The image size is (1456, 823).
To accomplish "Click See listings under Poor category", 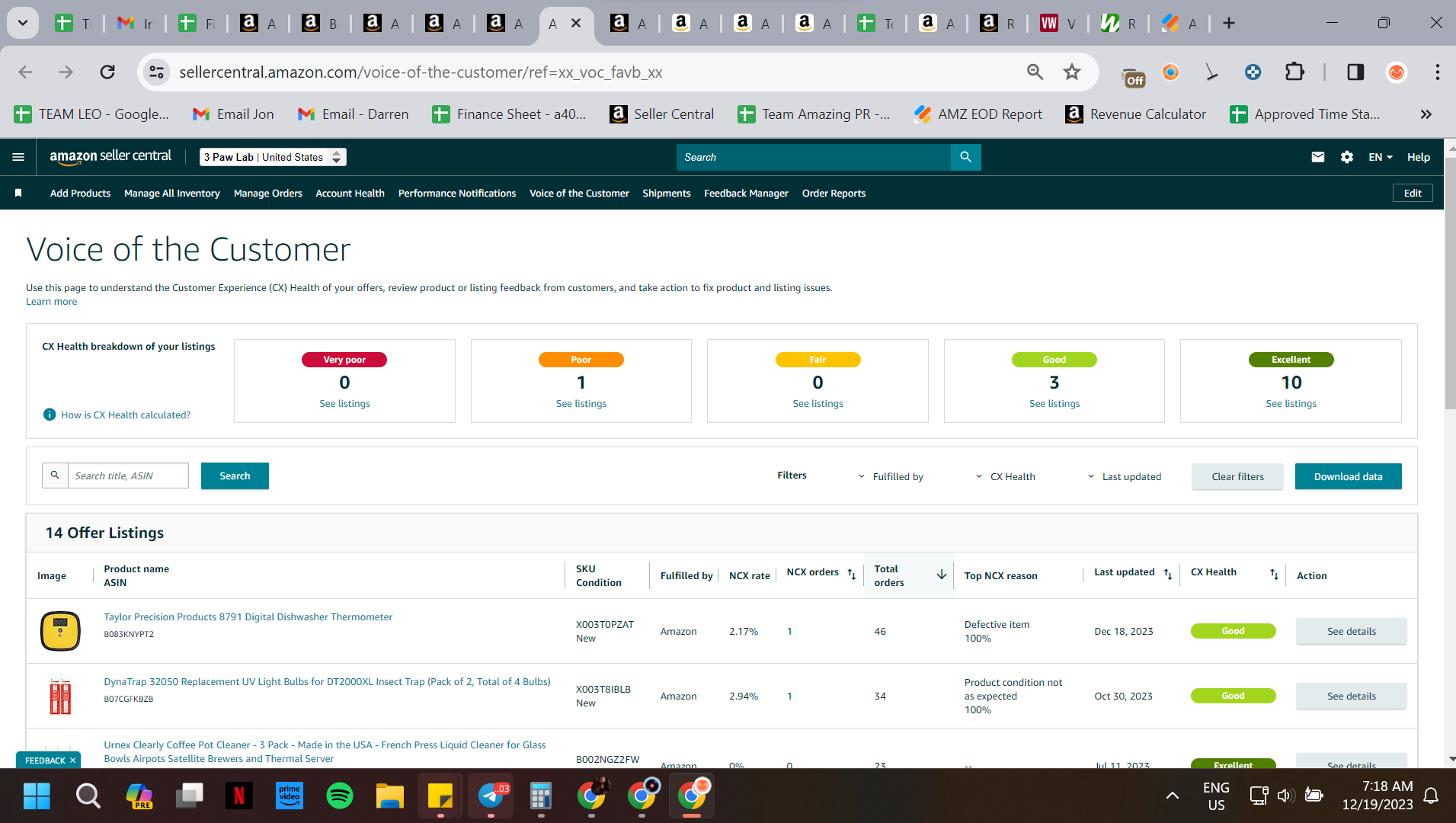I will click(581, 403).
